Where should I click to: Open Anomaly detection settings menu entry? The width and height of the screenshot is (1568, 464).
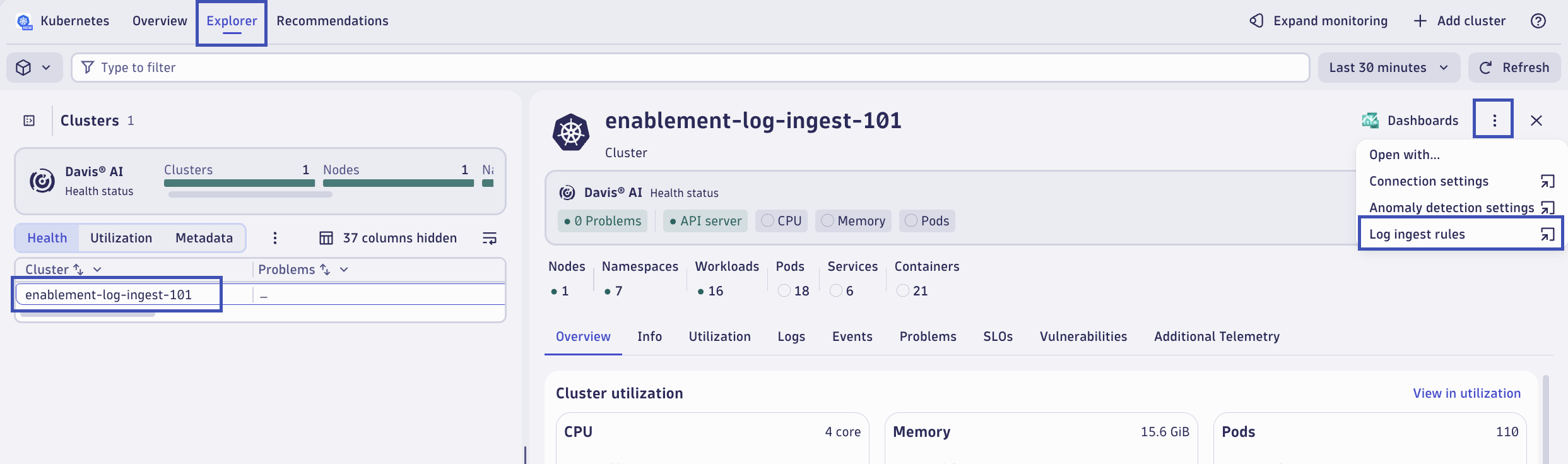pos(1460,208)
